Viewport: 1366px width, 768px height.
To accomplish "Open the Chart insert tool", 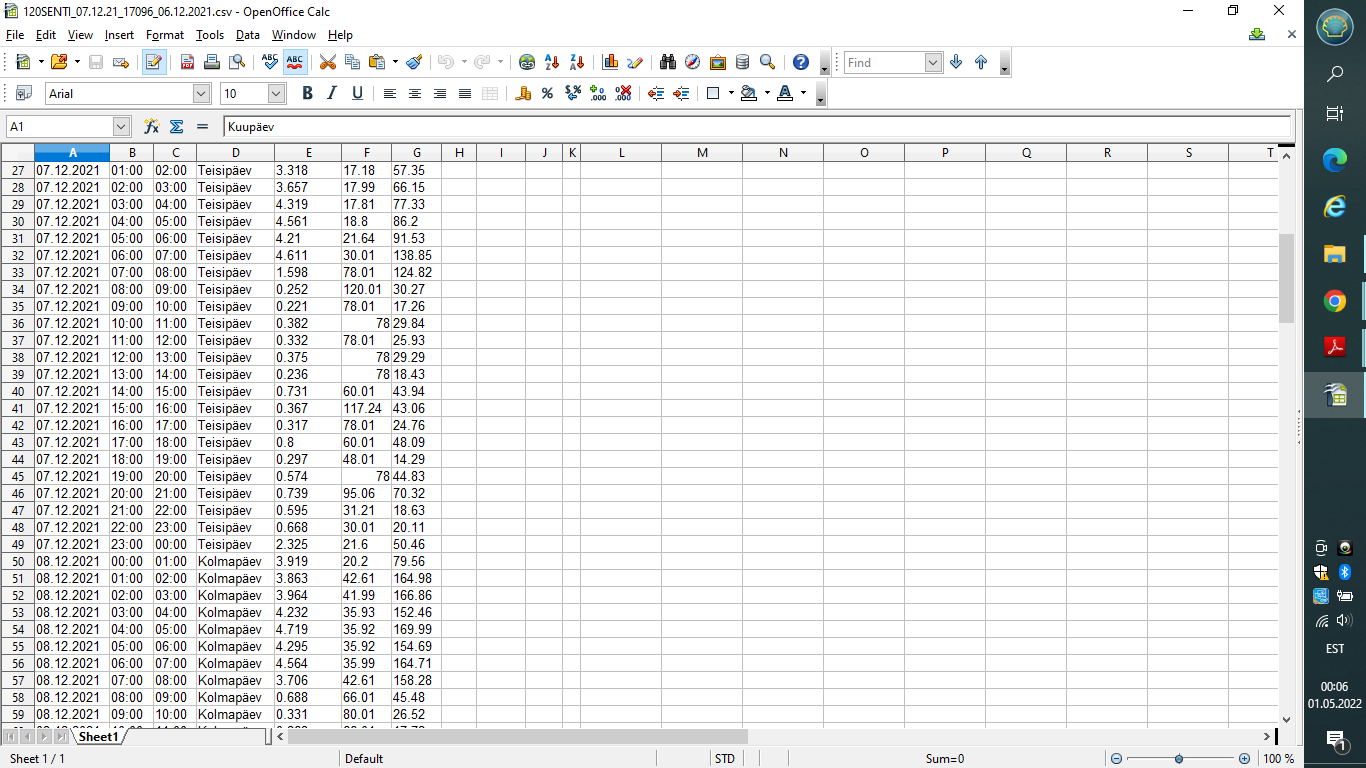I will coord(610,62).
